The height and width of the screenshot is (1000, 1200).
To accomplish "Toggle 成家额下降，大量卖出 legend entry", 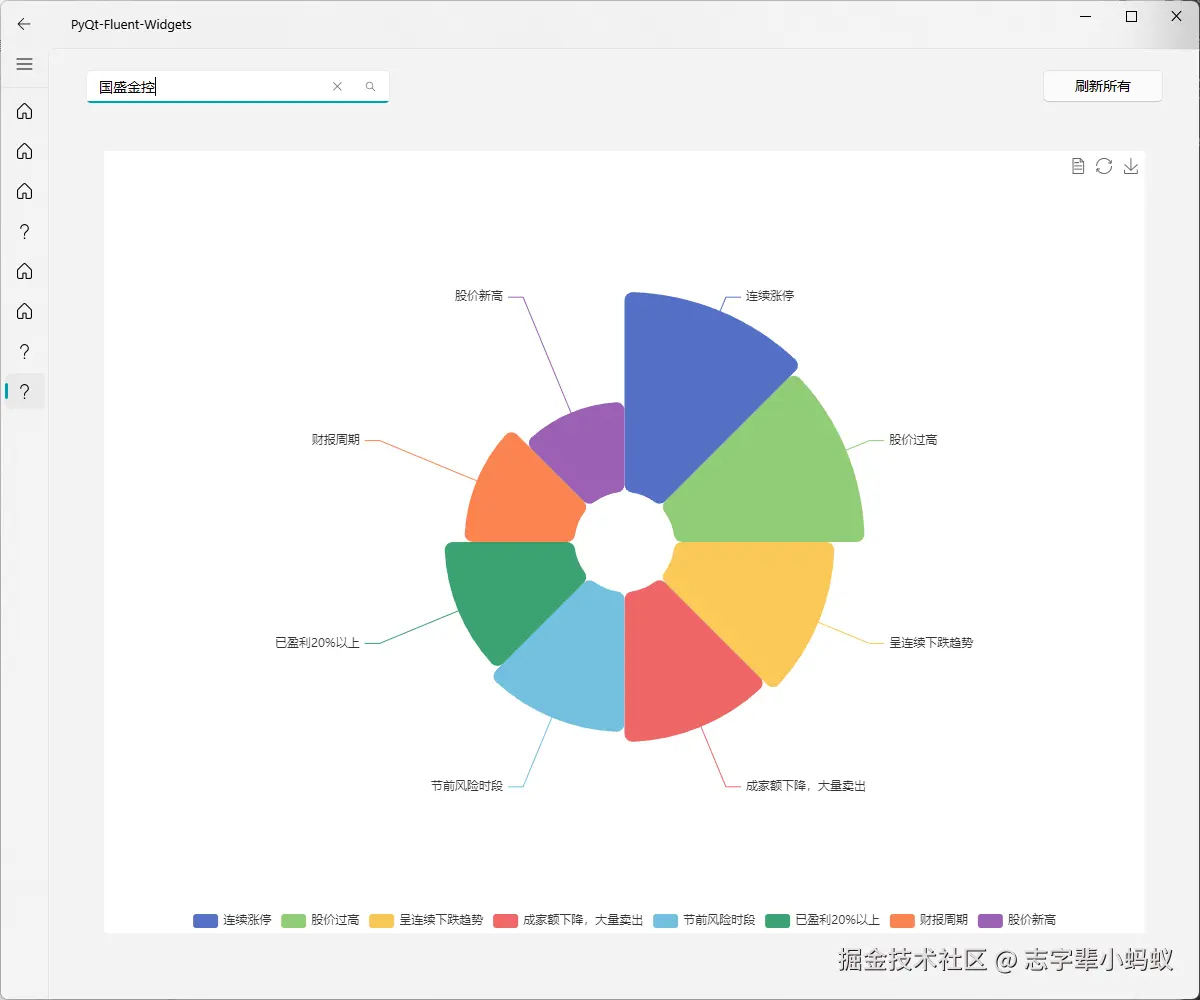I will pyautogui.click(x=568, y=920).
